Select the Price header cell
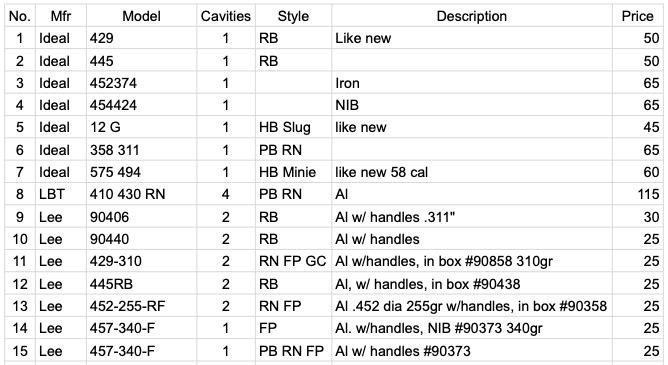Viewport: 668px width, 365px height. [x=638, y=16]
